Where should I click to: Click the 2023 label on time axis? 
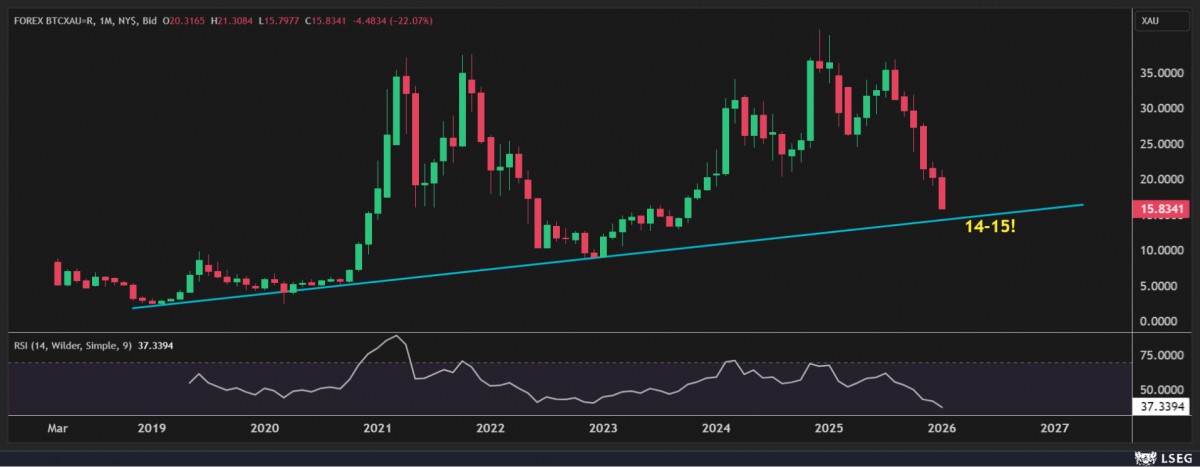pyautogui.click(x=602, y=428)
